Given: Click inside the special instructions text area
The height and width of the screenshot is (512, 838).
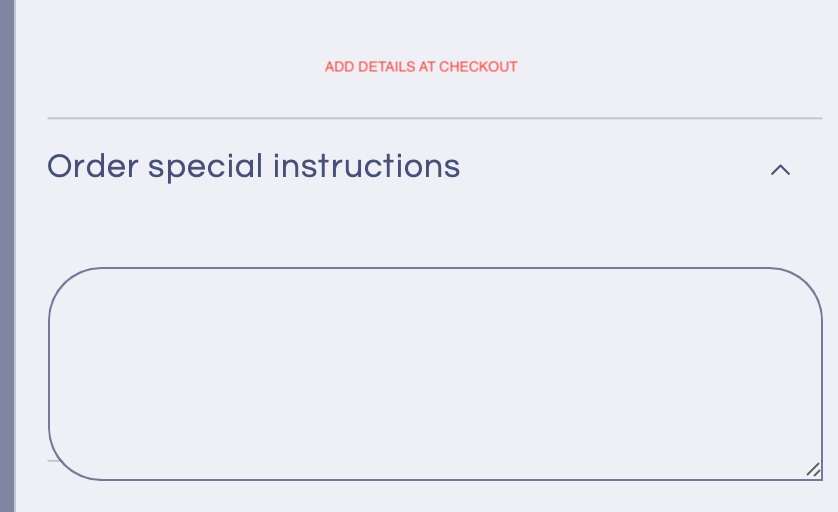Looking at the screenshot, I should [435, 373].
